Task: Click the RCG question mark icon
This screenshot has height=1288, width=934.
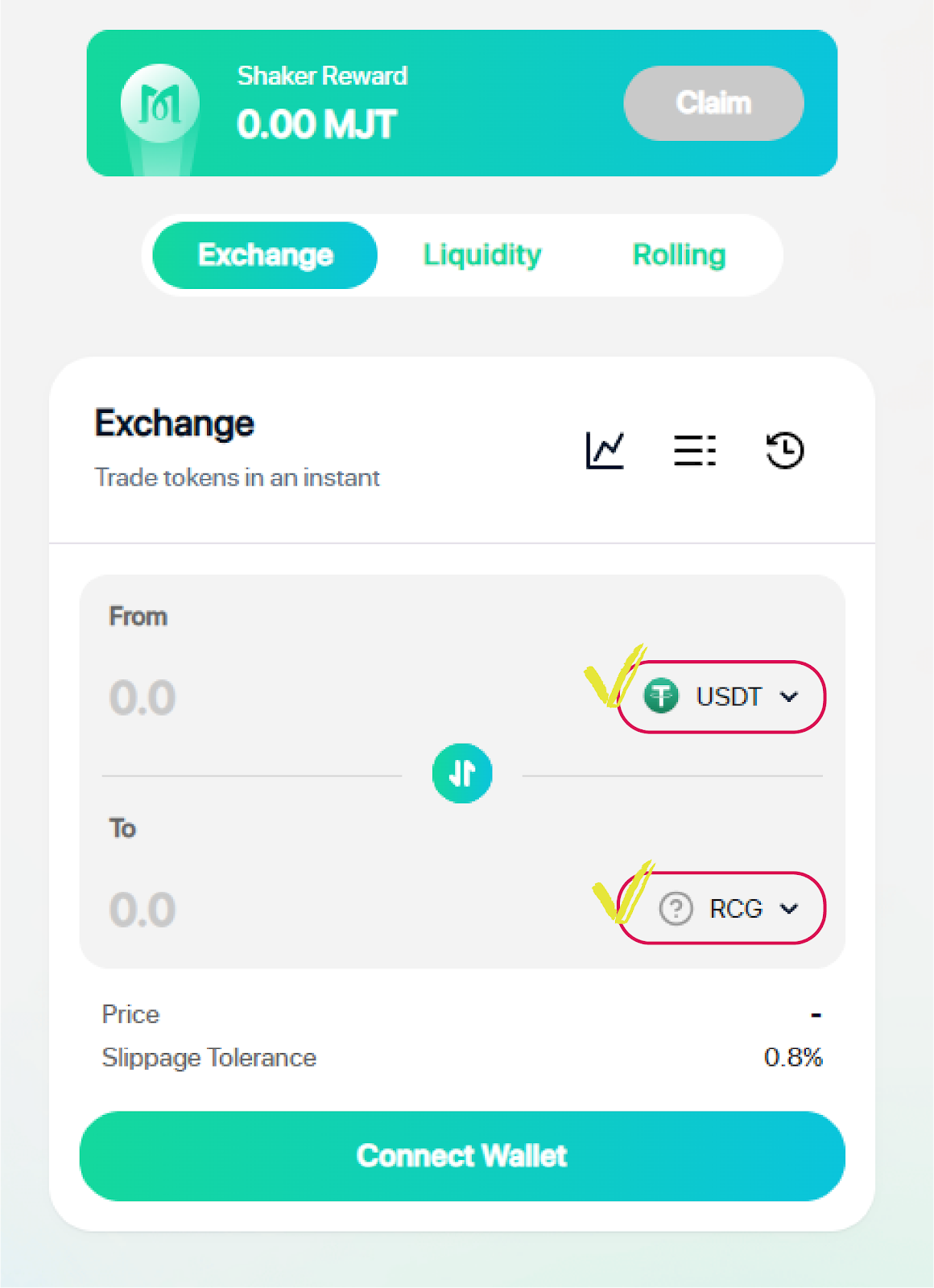Action: [x=676, y=909]
